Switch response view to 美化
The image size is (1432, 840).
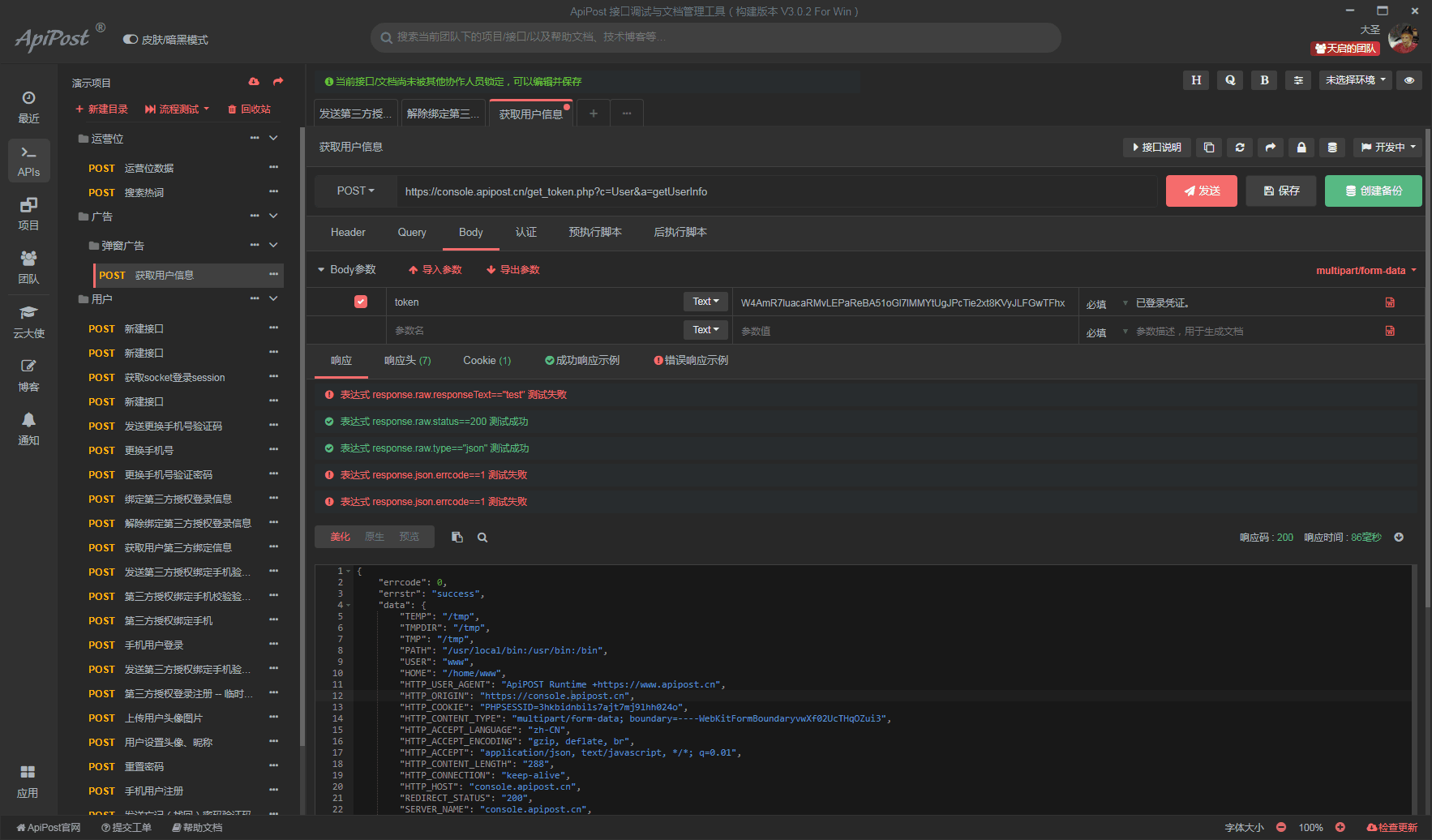click(x=341, y=537)
